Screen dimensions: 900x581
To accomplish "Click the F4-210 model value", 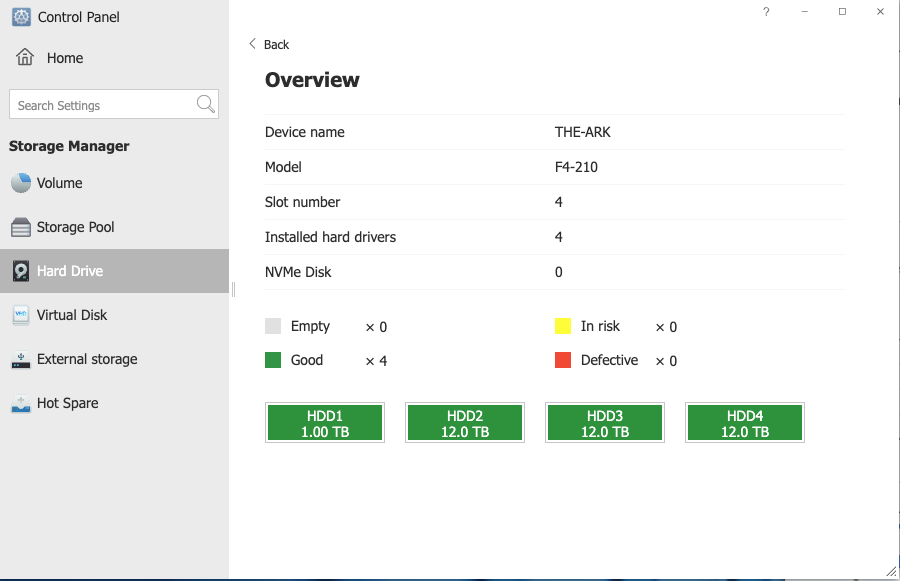I will click(x=576, y=167).
